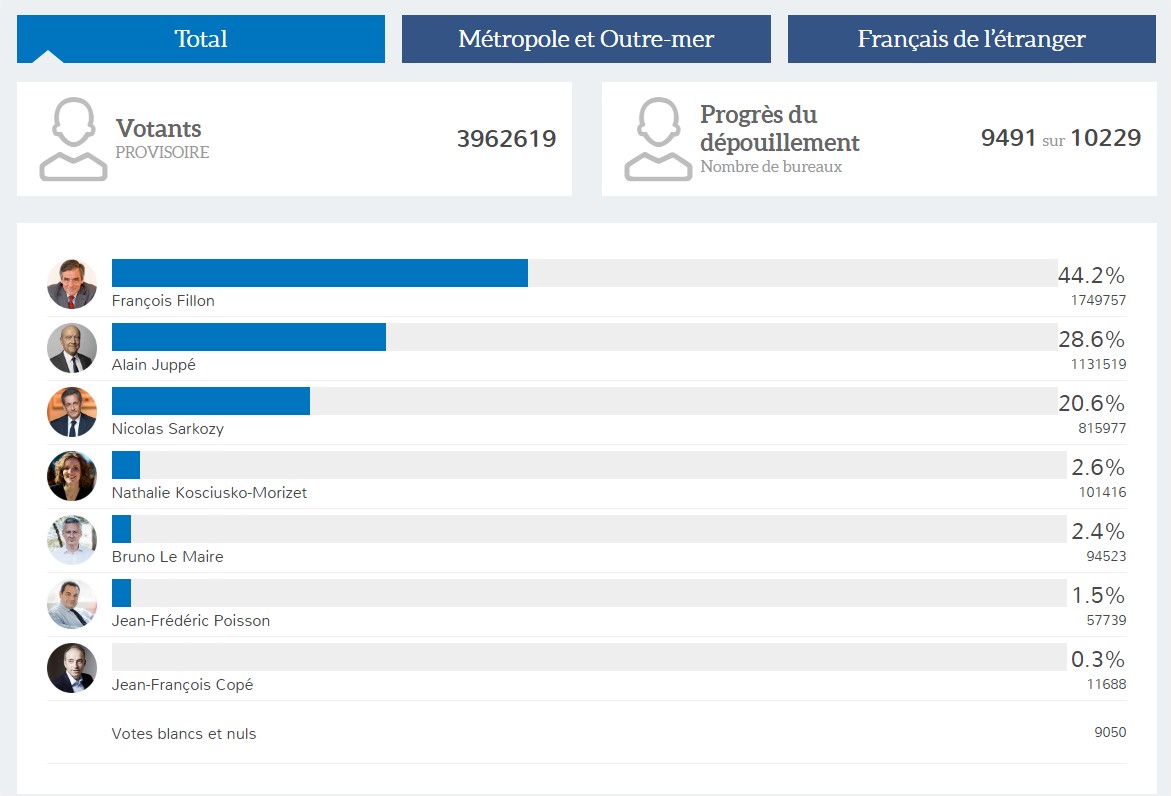Click the name Nathalie Kosciusko-Morizet
This screenshot has width=1171, height=796.
(209, 493)
